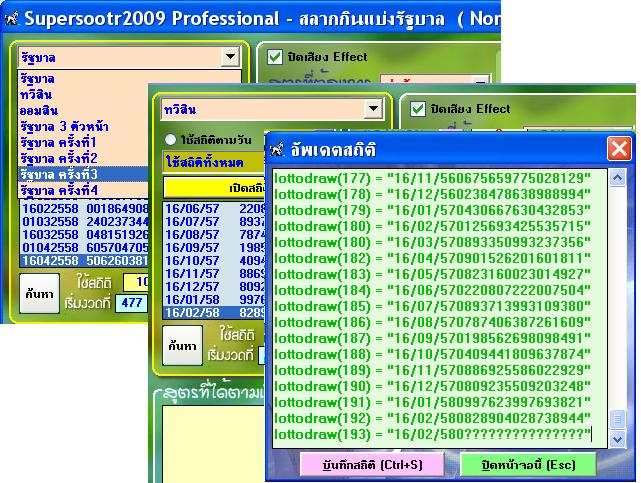Click the horse icon in the อัพเดตสถิติ title bar
641x483 pixels.
[x=276, y=149]
